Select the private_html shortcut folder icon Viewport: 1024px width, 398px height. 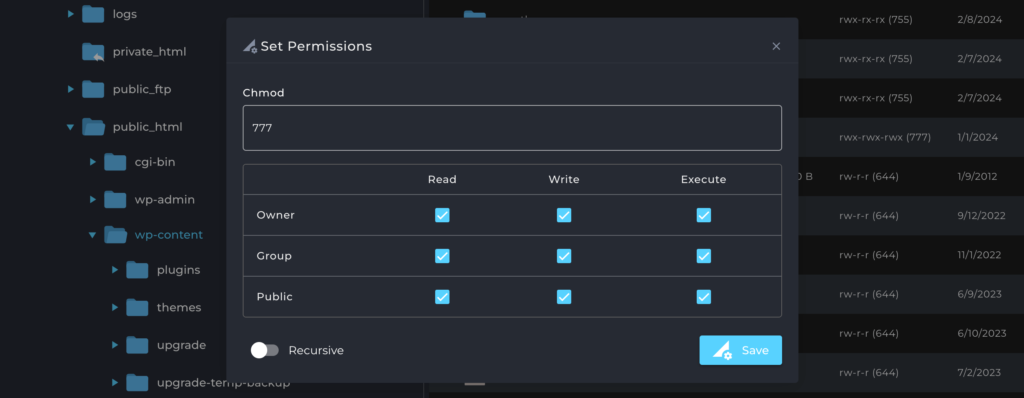(93, 52)
